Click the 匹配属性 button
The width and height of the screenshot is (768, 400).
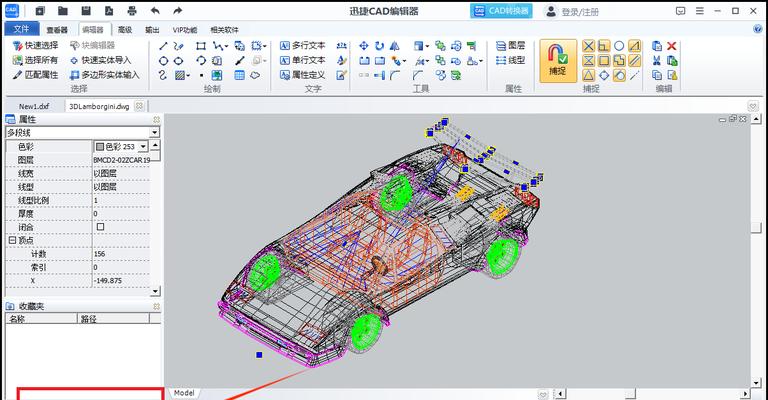click(x=35, y=75)
